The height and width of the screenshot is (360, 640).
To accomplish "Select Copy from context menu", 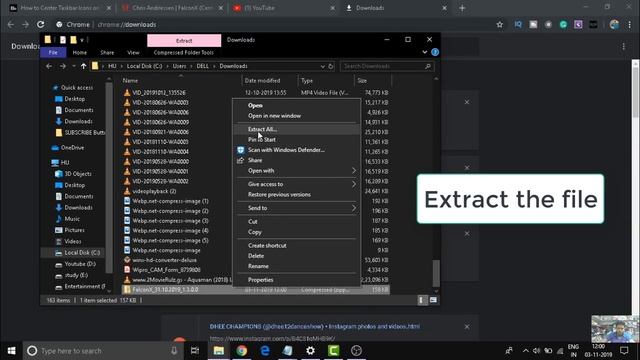I will [x=254, y=232].
